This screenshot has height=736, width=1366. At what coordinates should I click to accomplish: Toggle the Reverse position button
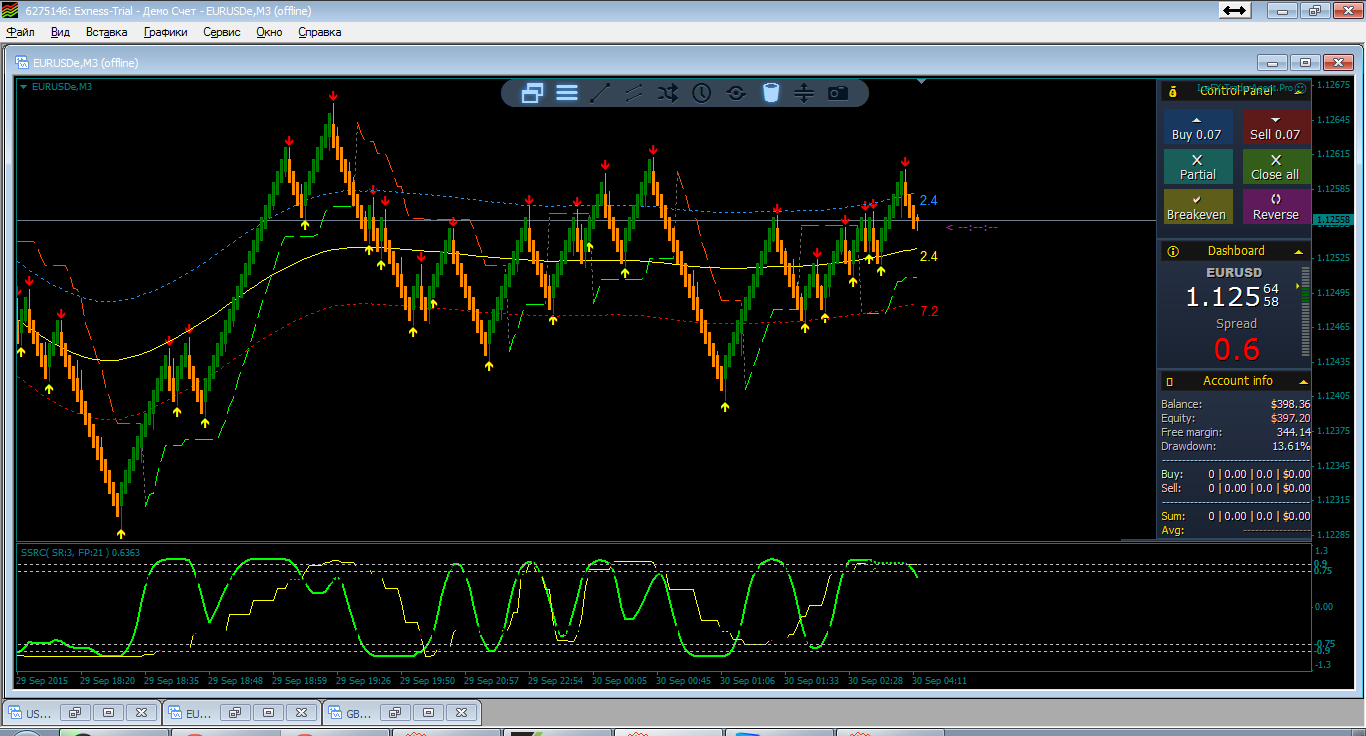point(1275,207)
